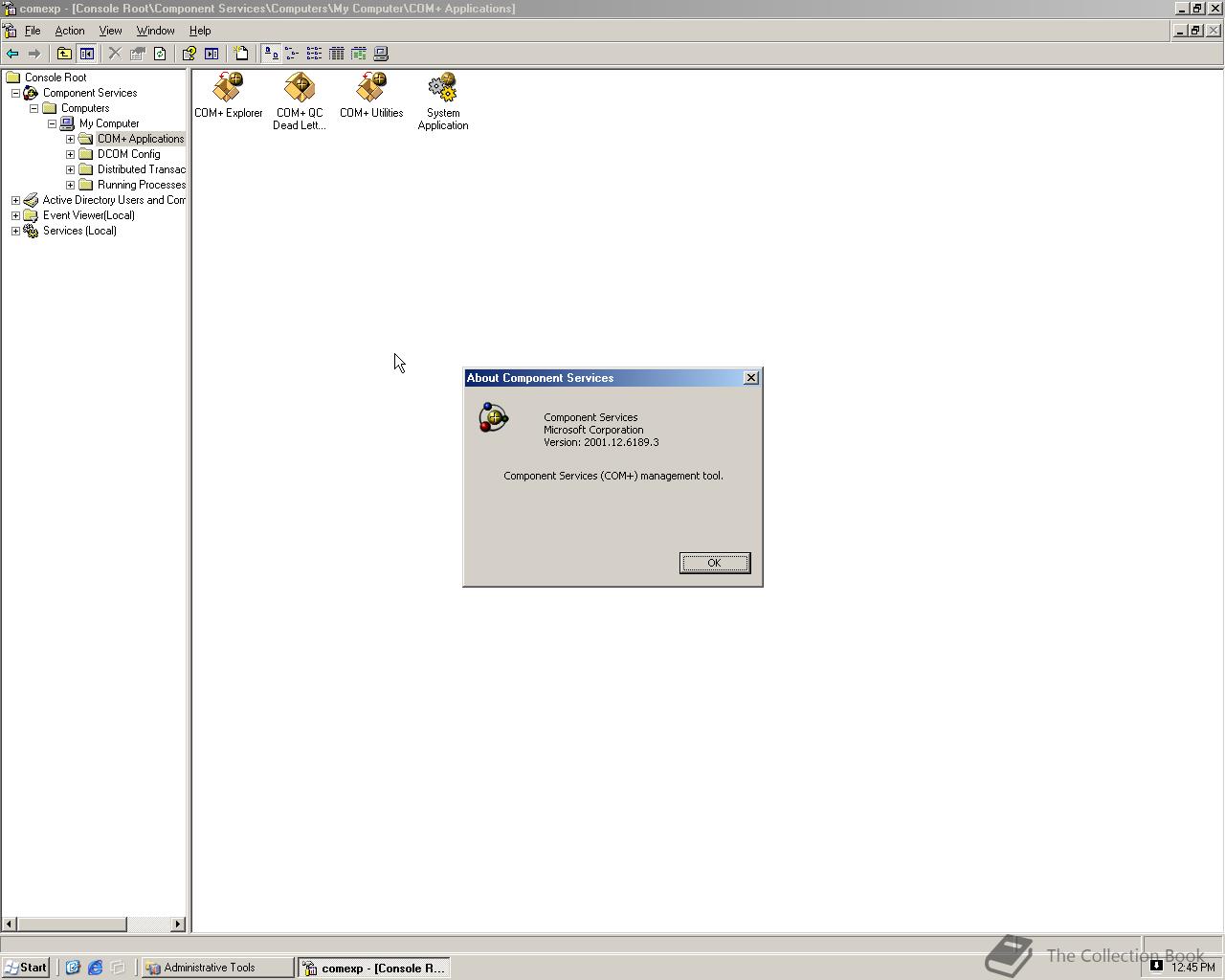
Task: Open Administrative Tools taskbar button
Action: [217, 968]
